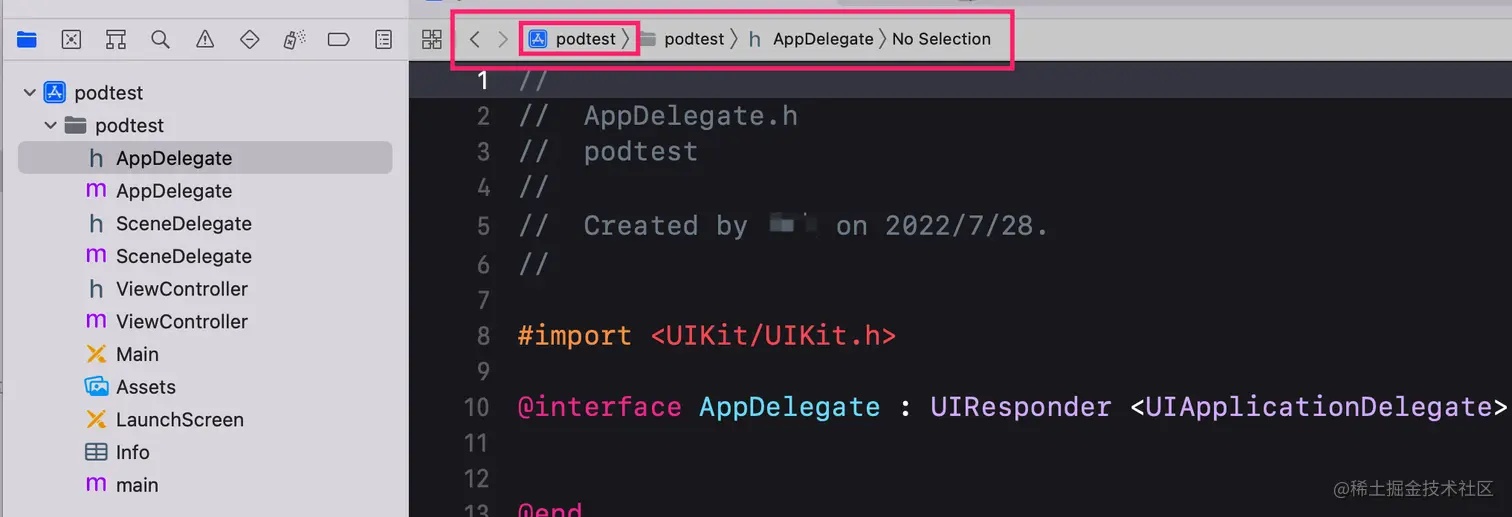Click No Selection in the jump bar
Screen dimensions: 1512x517
tap(941, 40)
